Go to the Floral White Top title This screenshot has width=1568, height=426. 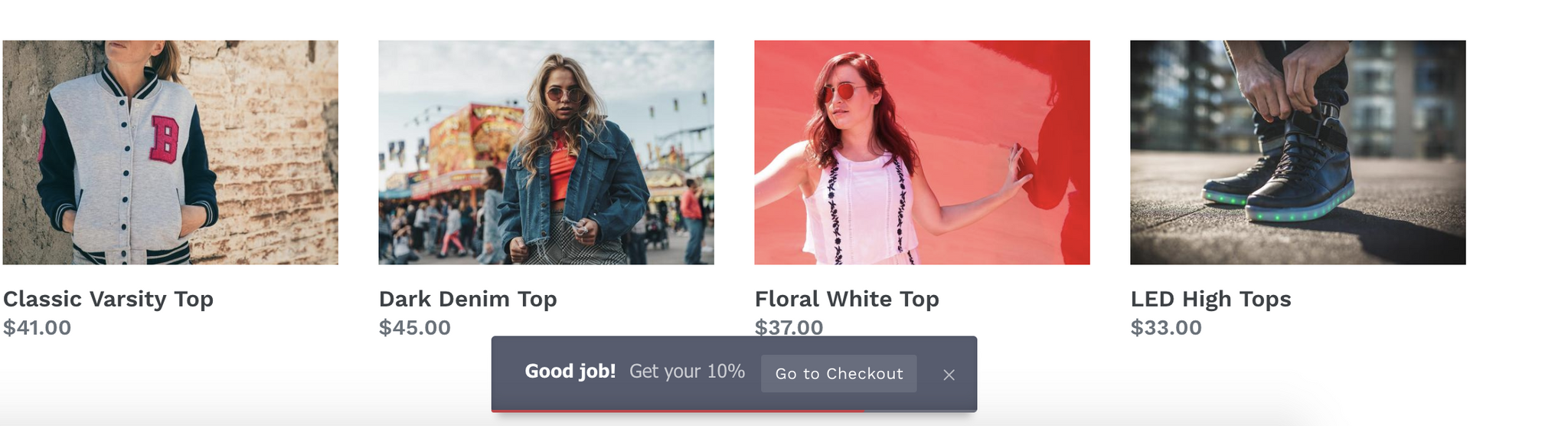point(847,299)
